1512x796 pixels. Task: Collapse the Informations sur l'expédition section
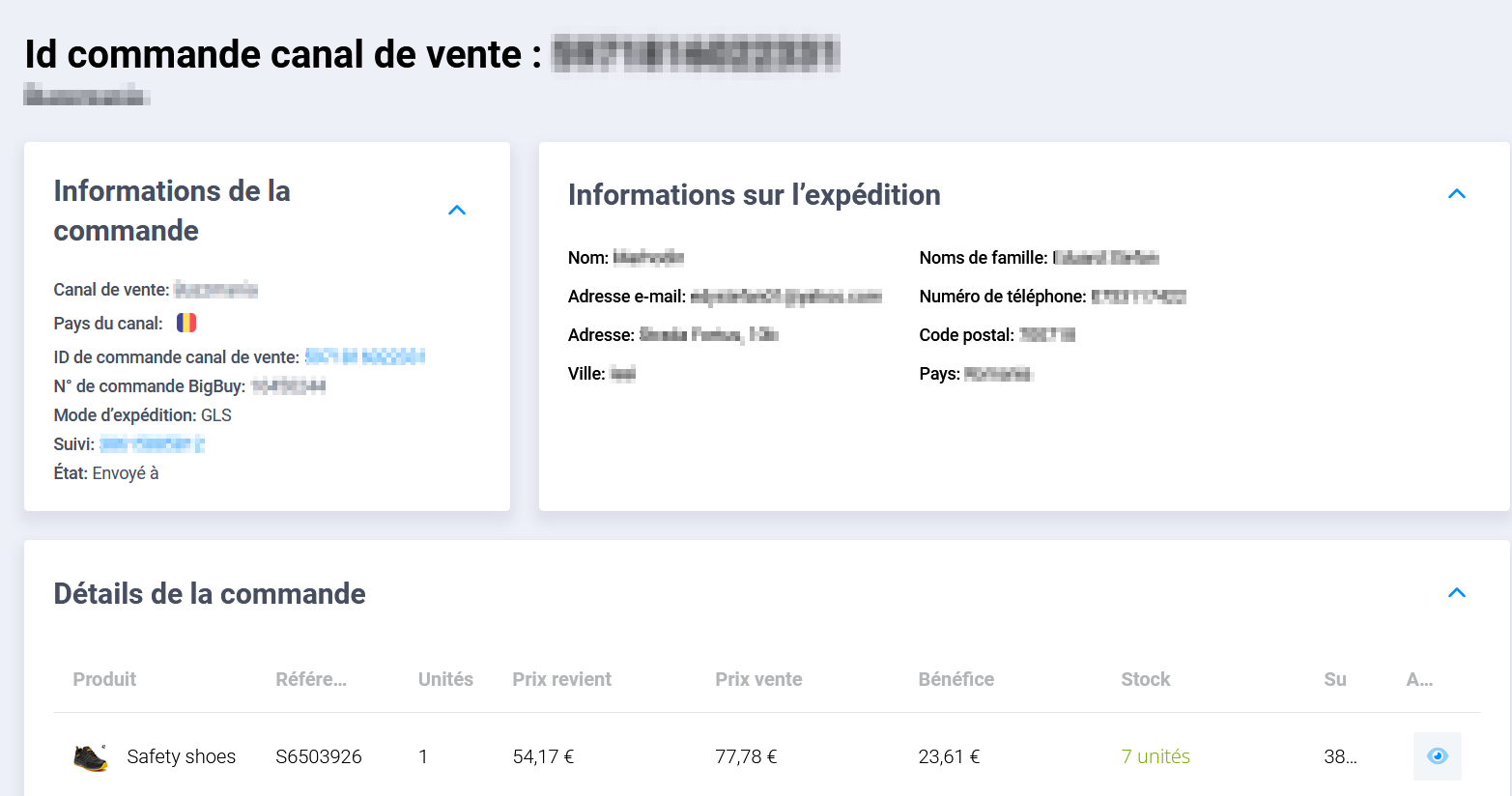tap(1457, 194)
